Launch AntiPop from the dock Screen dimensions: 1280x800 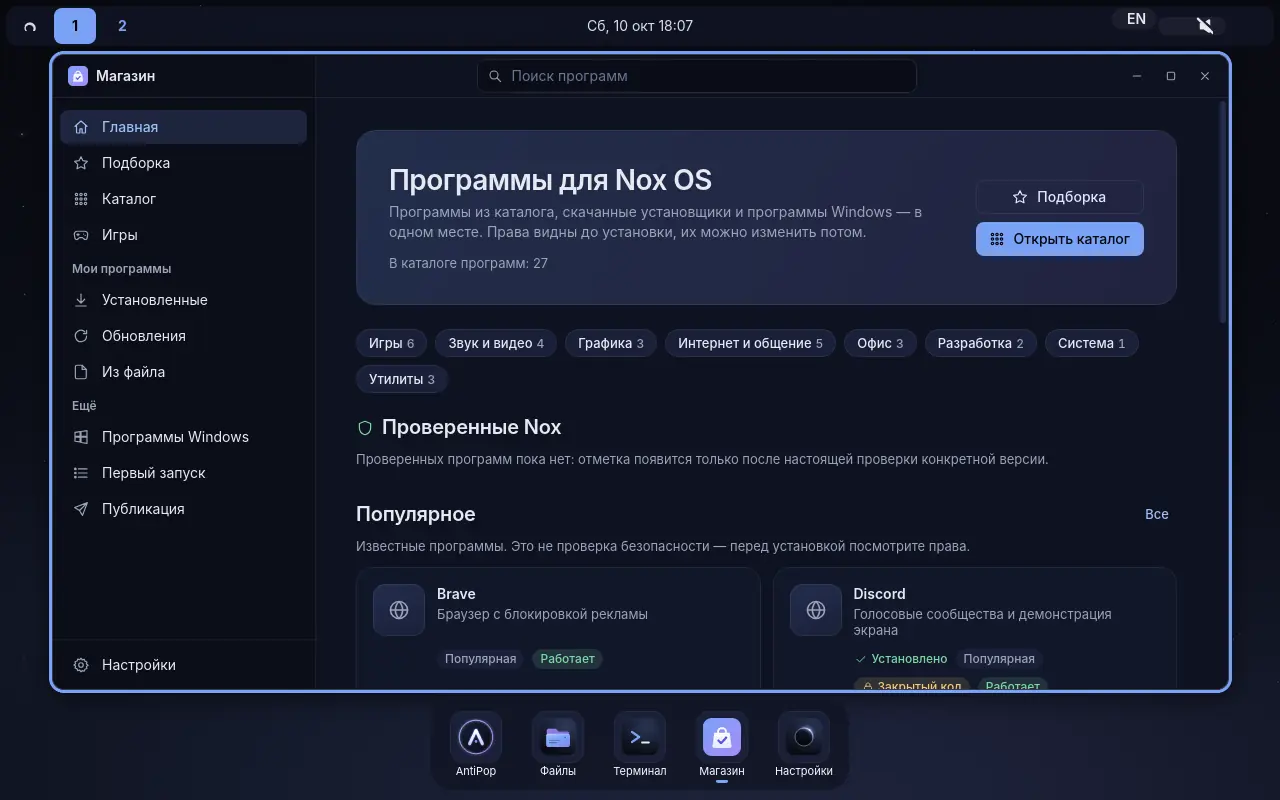[476, 738]
